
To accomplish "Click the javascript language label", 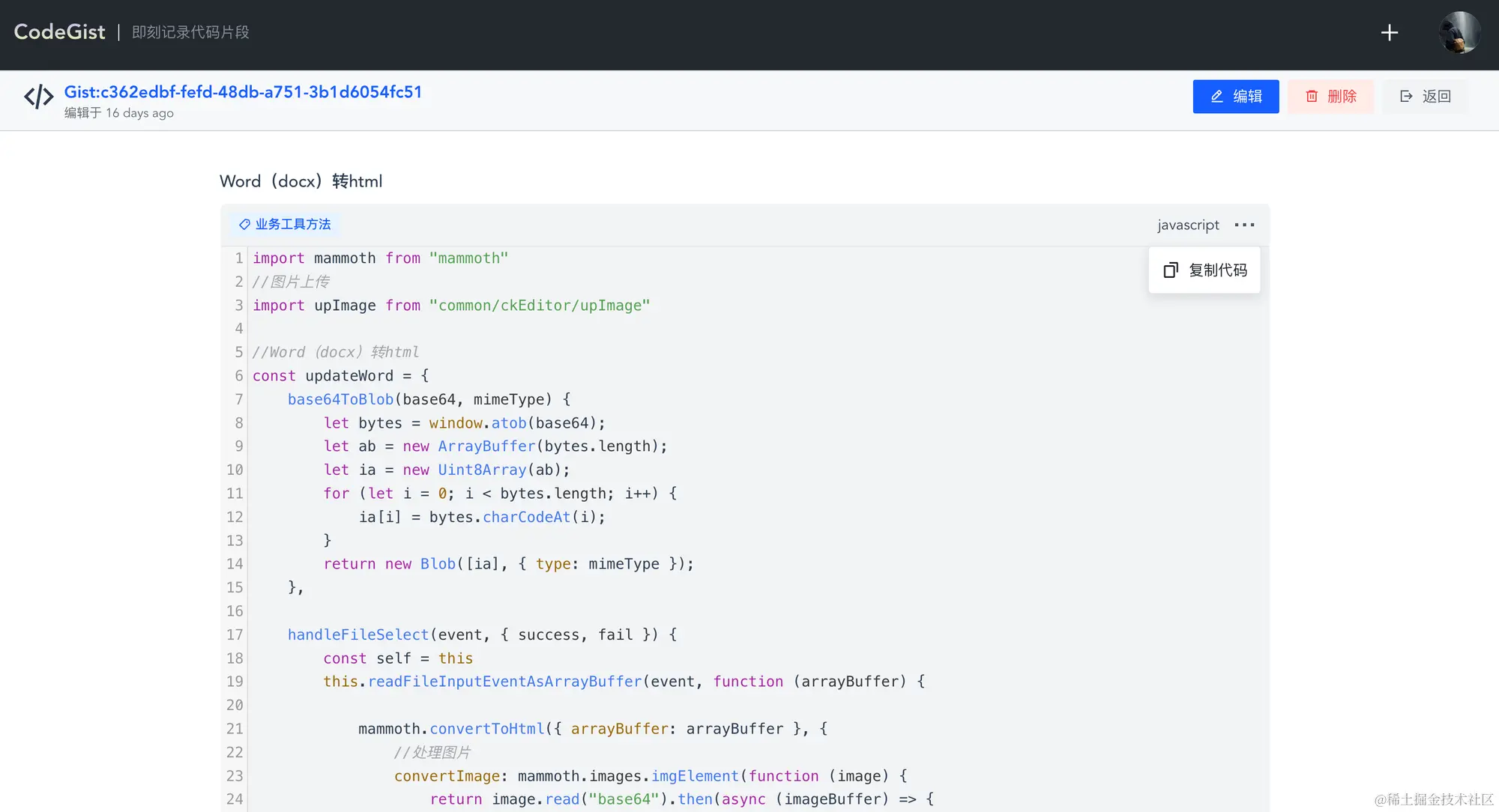I will (1188, 225).
